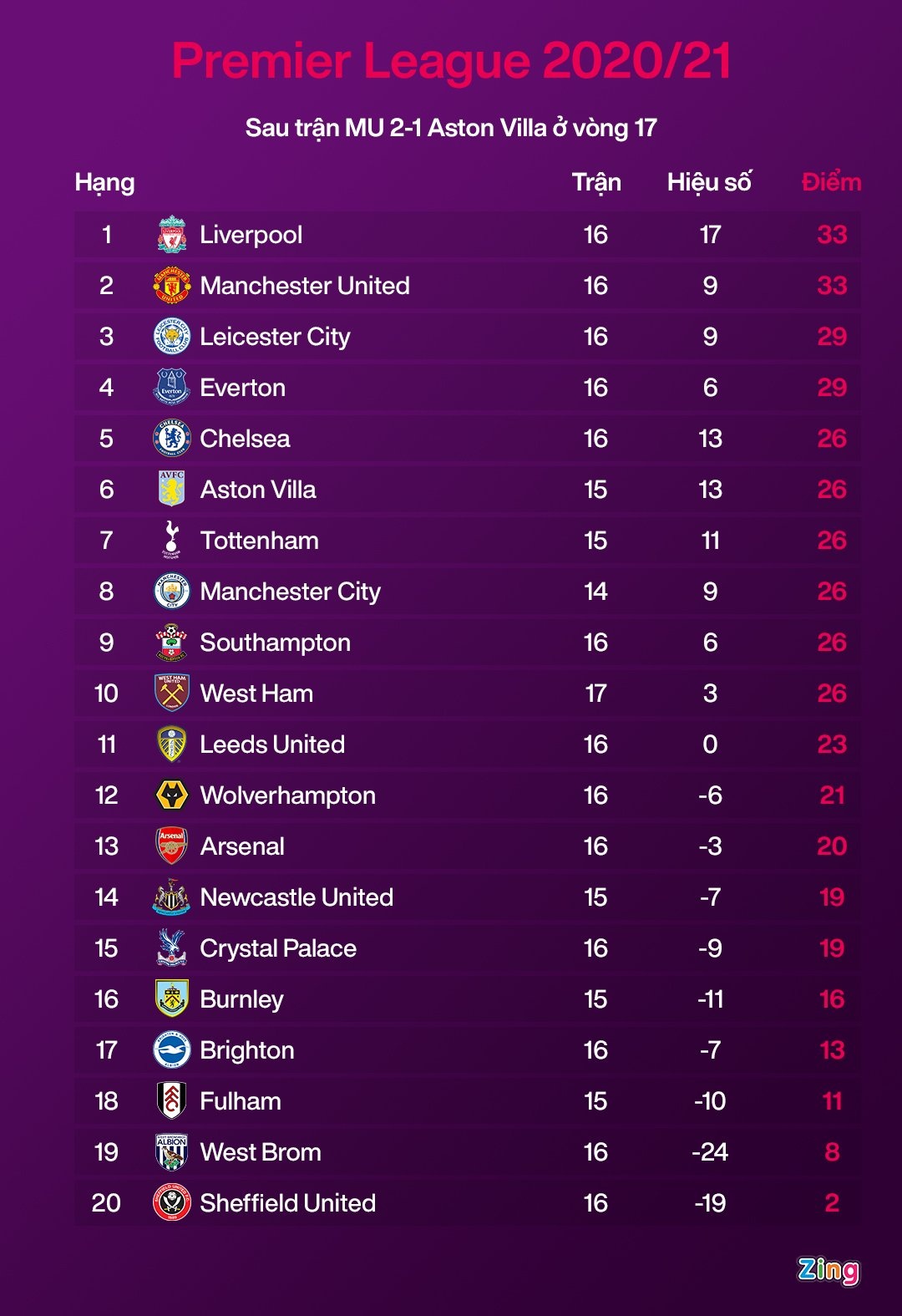902x1316 pixels.
Task: Select Liverpool's 33 points value
Action: pyautogui.click(x=832, y=235)
